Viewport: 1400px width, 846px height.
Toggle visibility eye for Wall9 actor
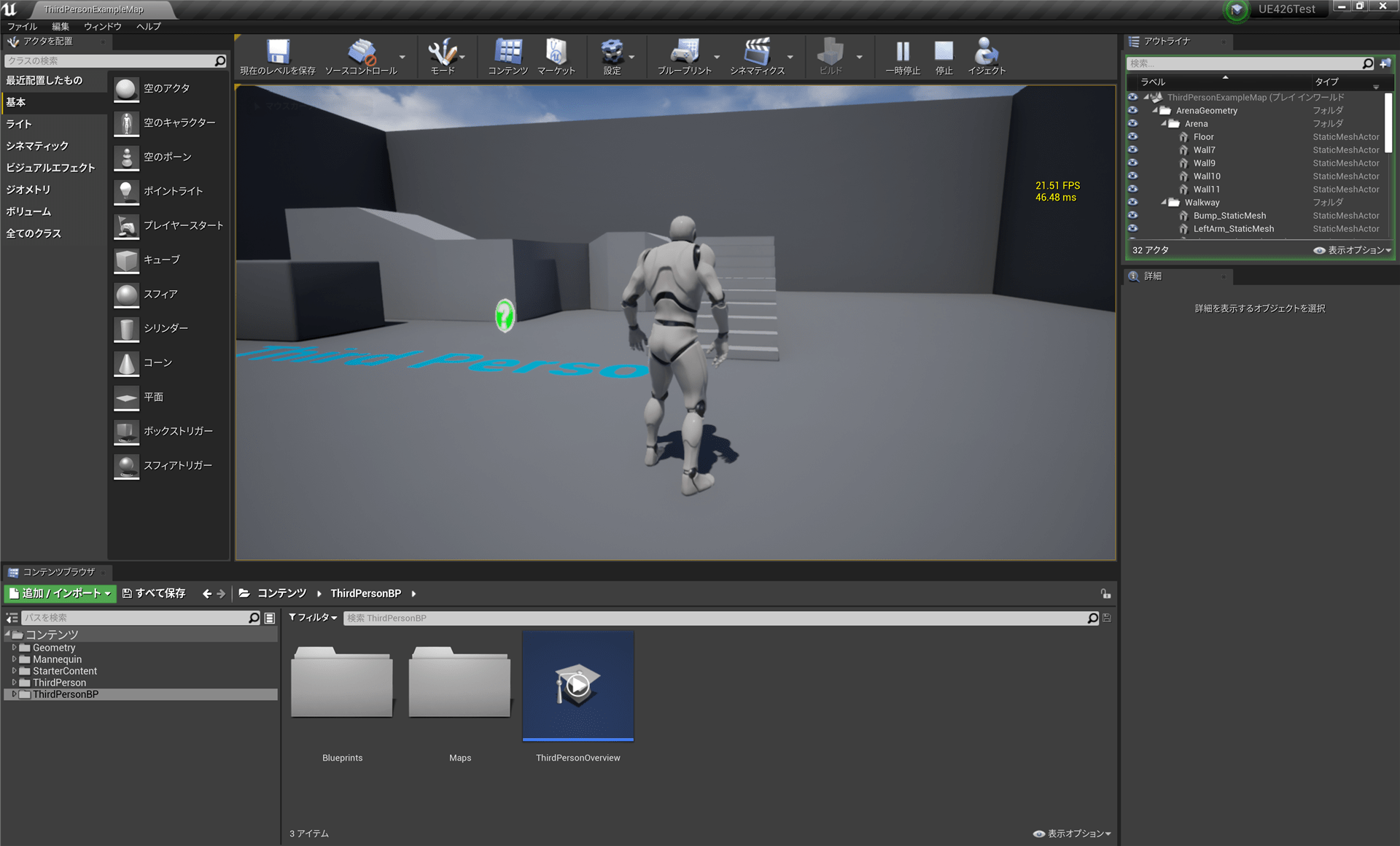pyautogui.click(x=1132, y=163)
